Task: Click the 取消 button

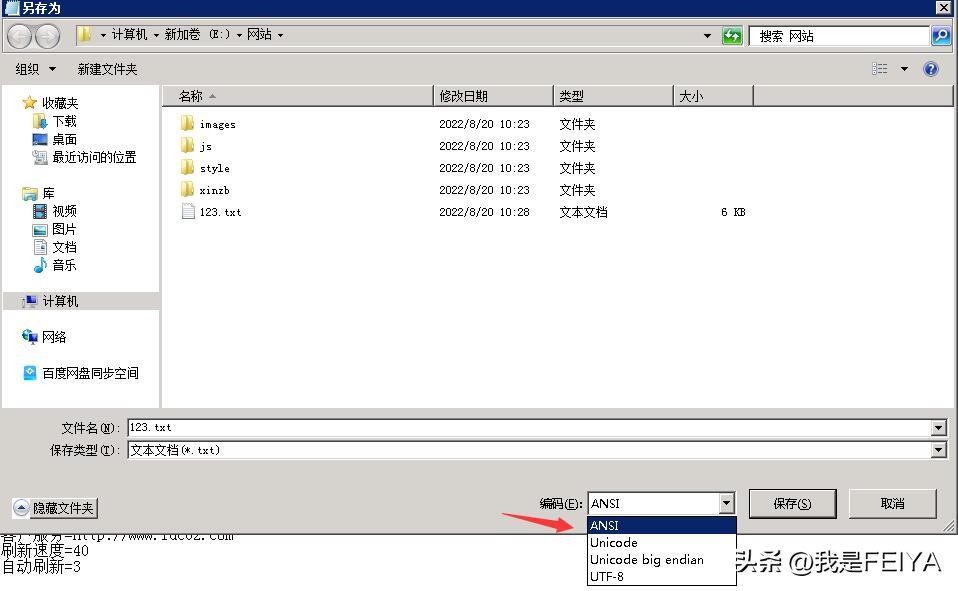Action: point(892,503)
